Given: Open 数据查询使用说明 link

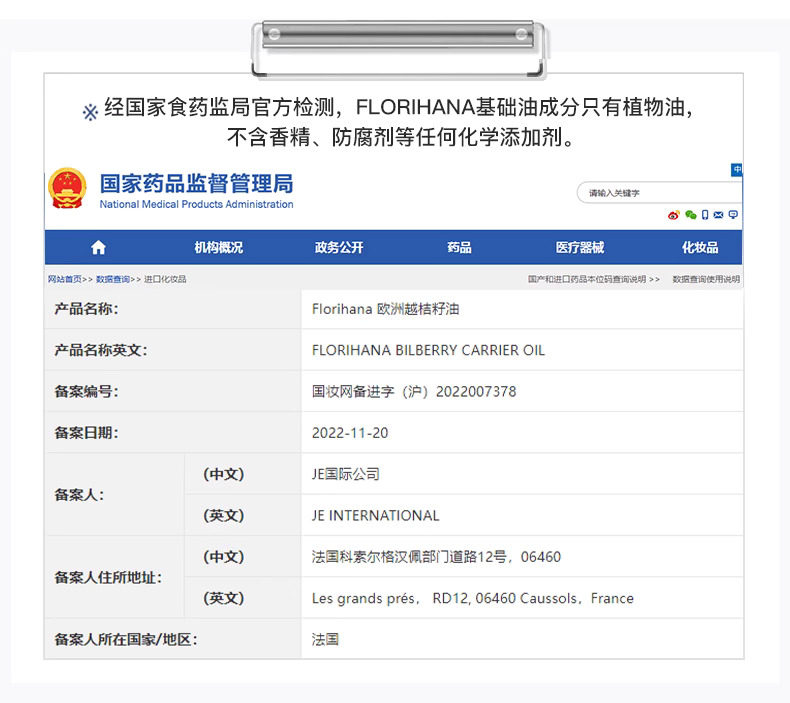Looking at the screenshot, I should pos(706,279).
